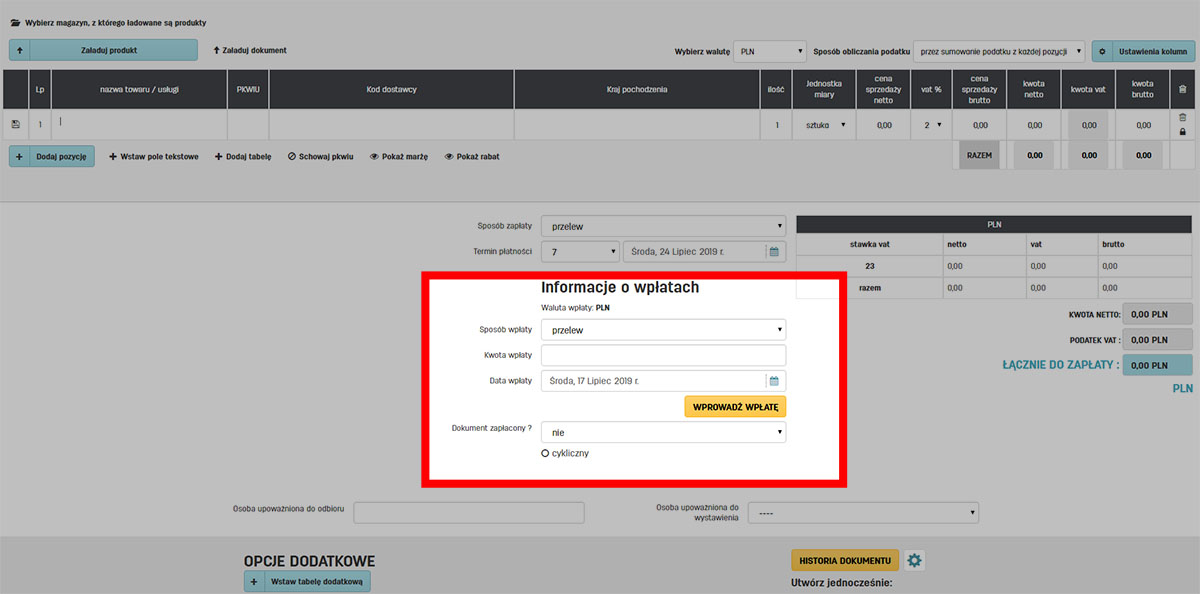Click the folder icon for warehouse selection
Image resolution: width=1200 pixels, height=594 pixels.
tap(15, 22)
